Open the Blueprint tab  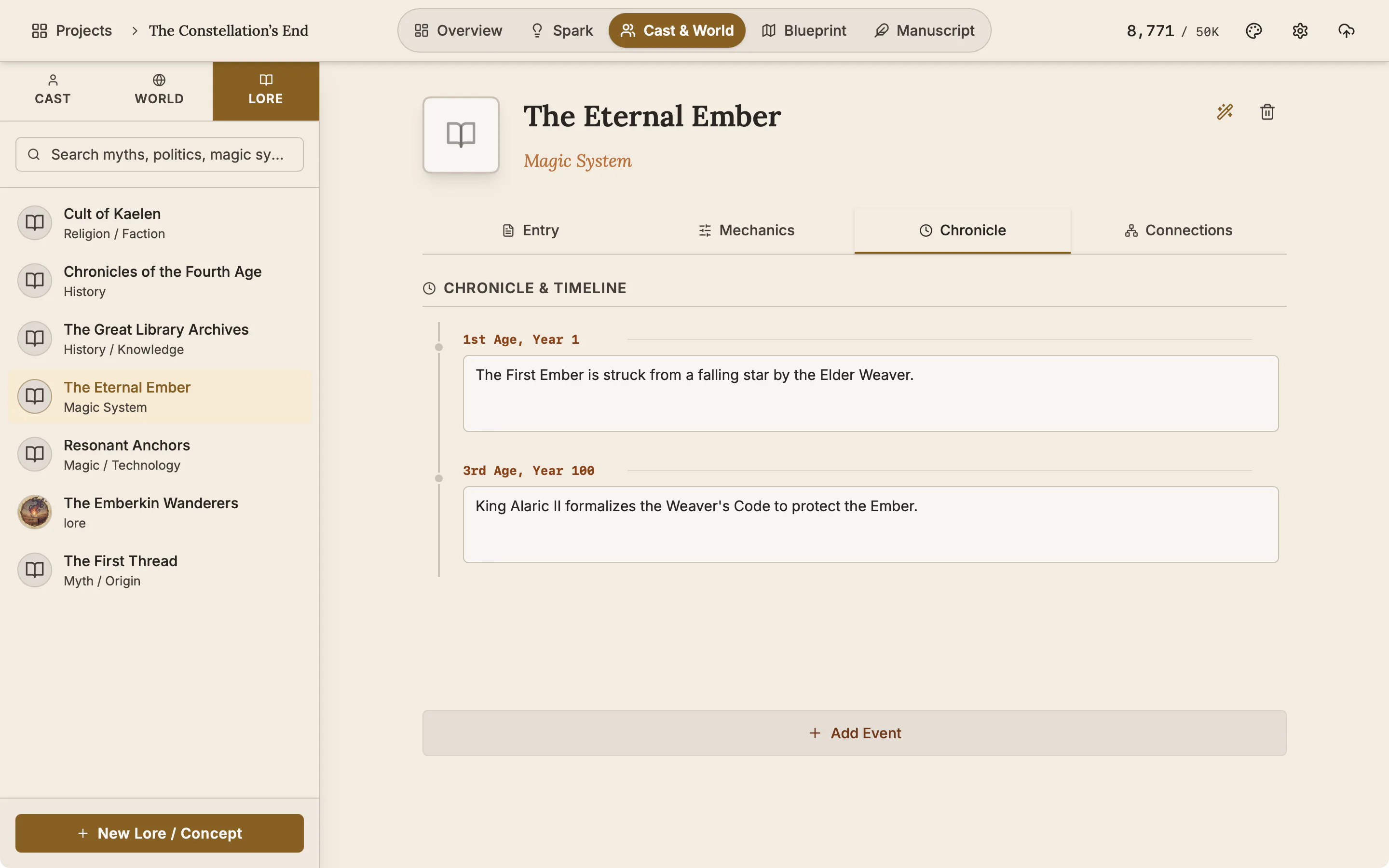(x=803, y=30)
